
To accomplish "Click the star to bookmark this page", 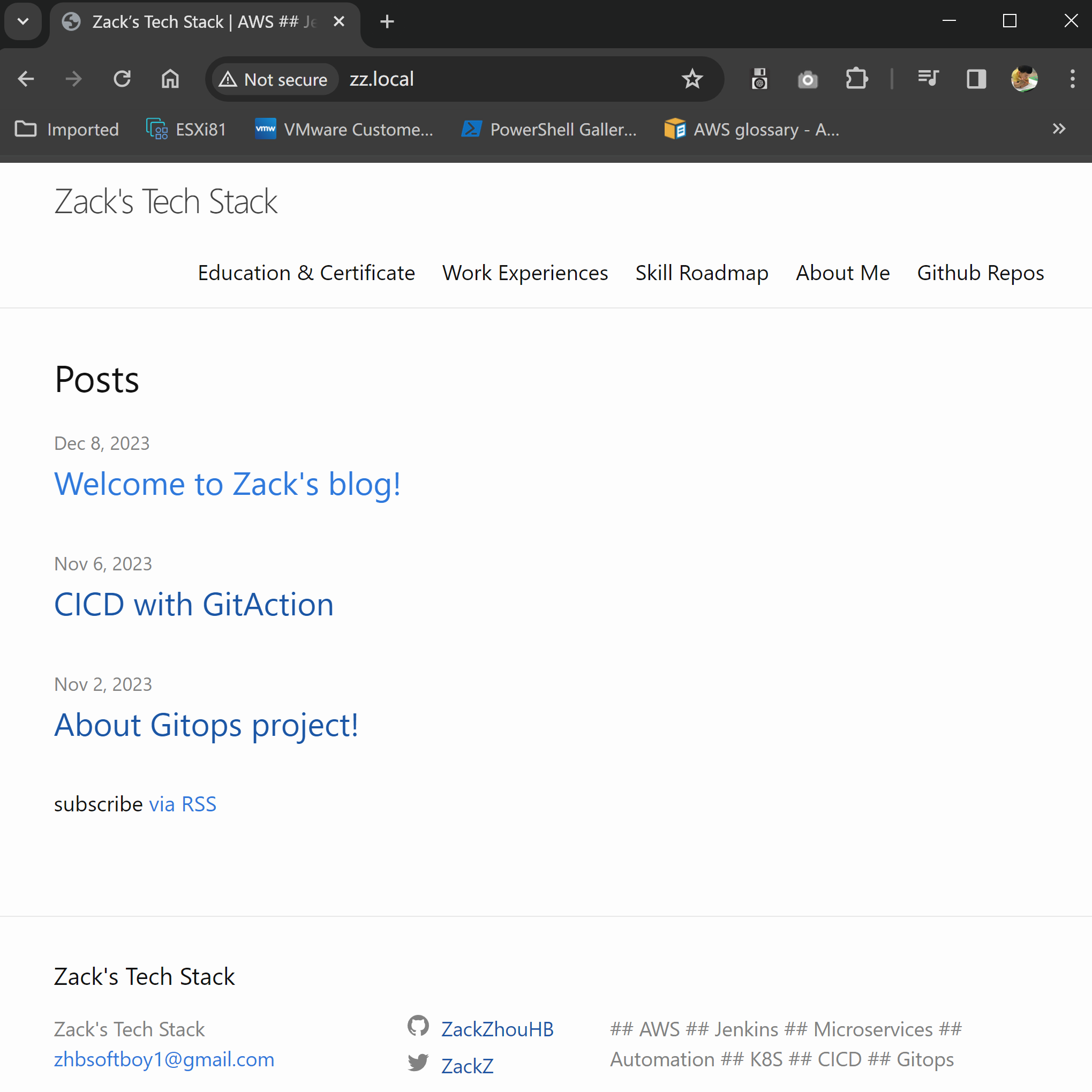I will 692,79.
